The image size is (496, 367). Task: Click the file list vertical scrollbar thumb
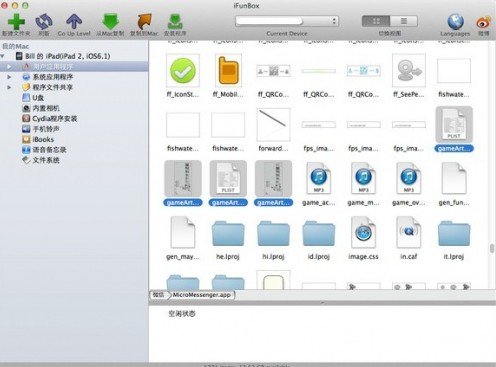pos(492,249)
